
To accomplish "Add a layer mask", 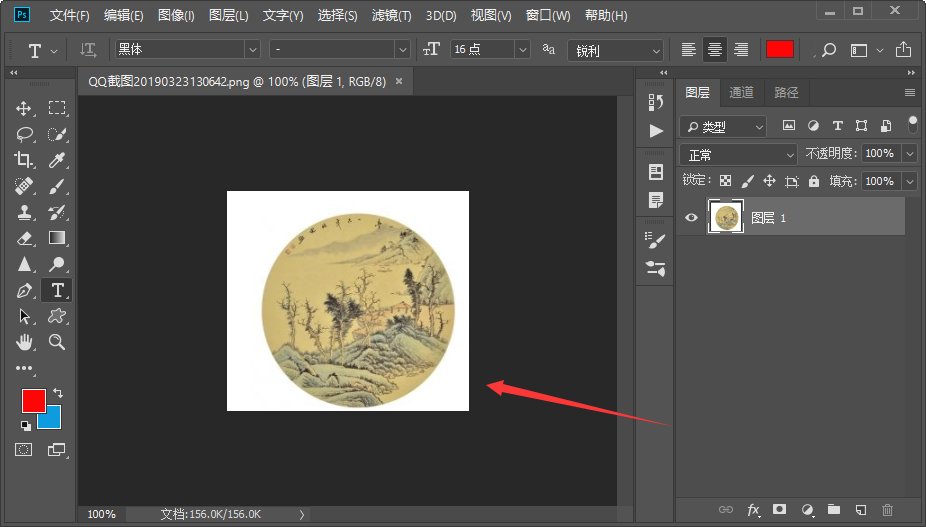I will point(780,509).
